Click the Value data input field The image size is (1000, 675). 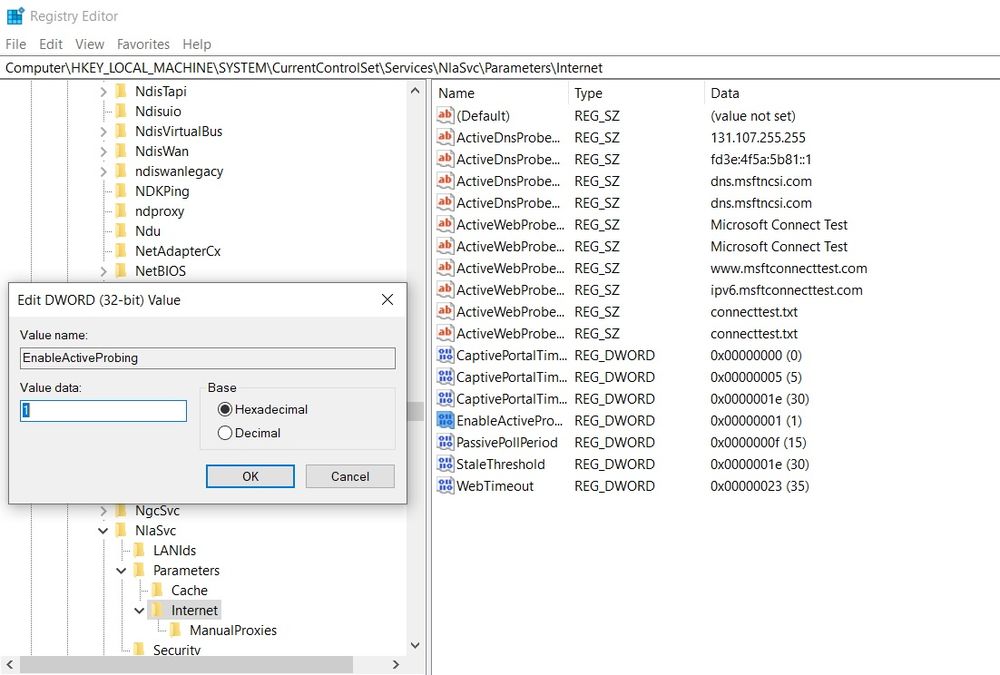[103, 410]
